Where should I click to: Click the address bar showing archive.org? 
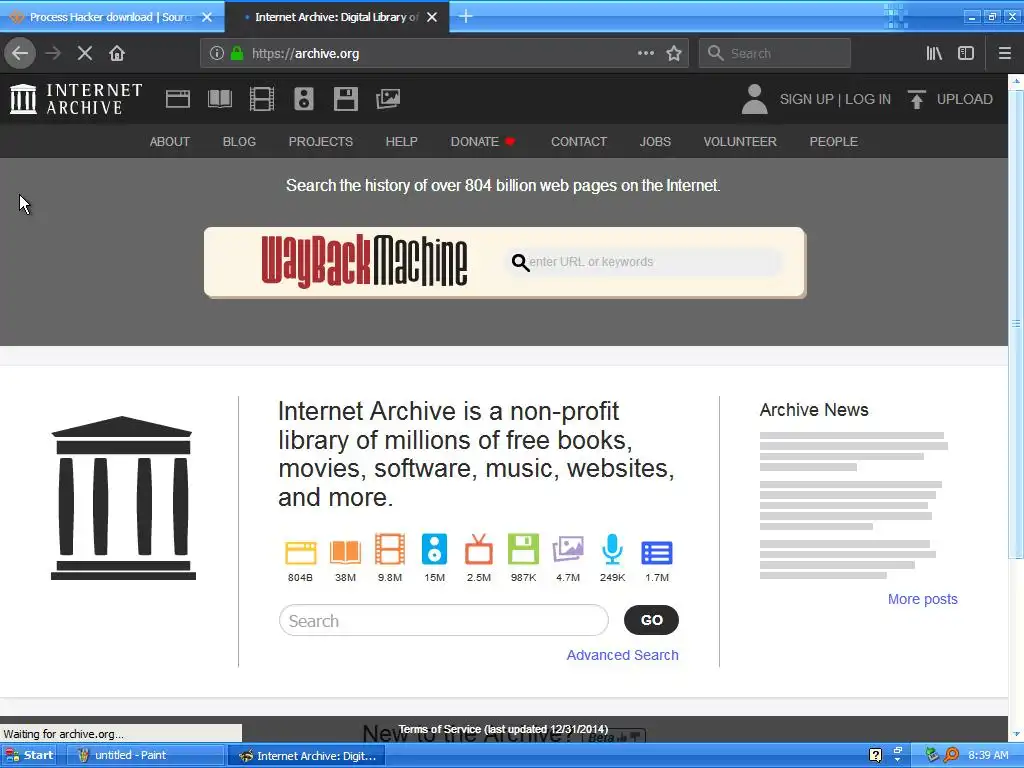tap(444, 53)
